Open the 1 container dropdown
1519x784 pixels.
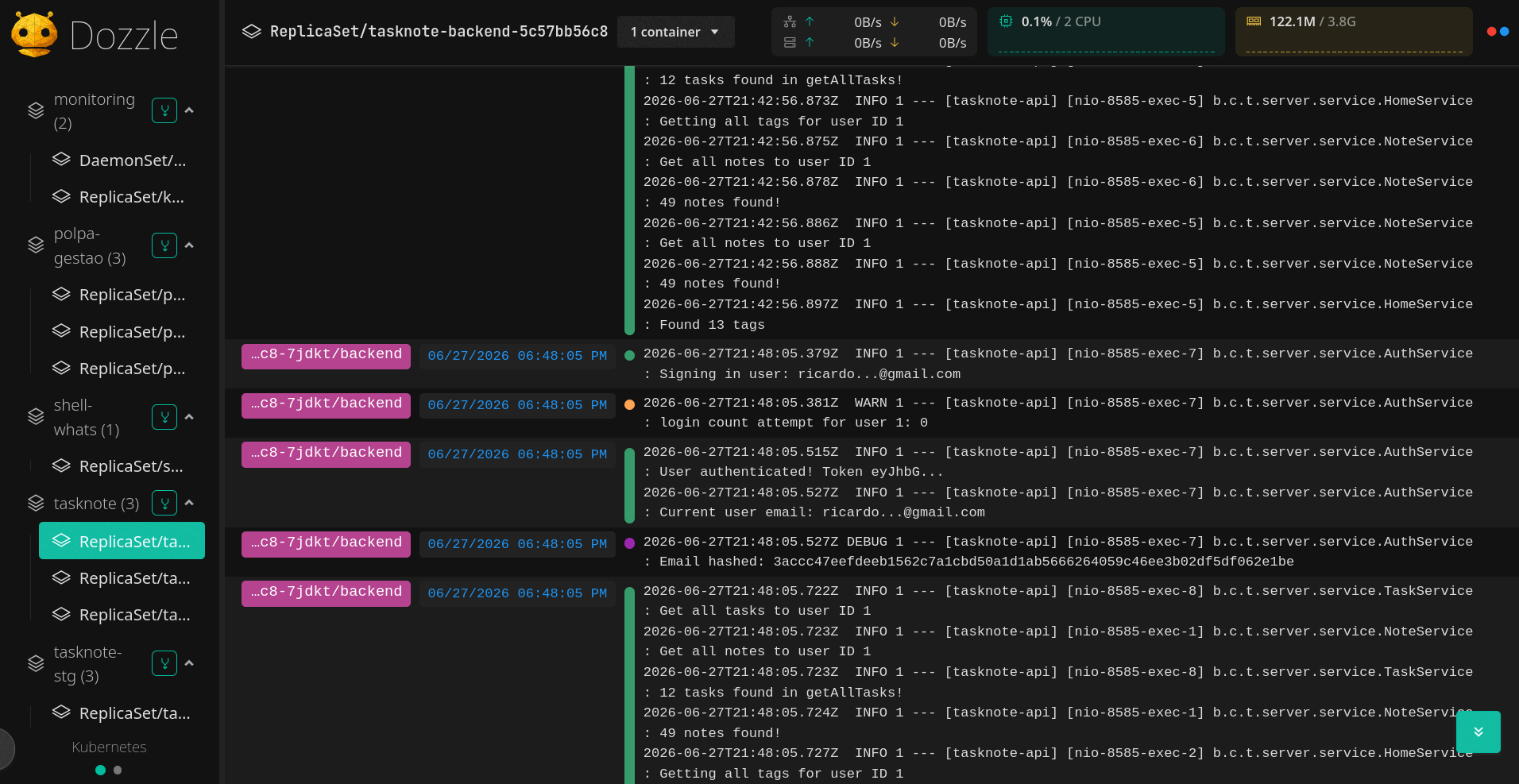pos(675,32)
